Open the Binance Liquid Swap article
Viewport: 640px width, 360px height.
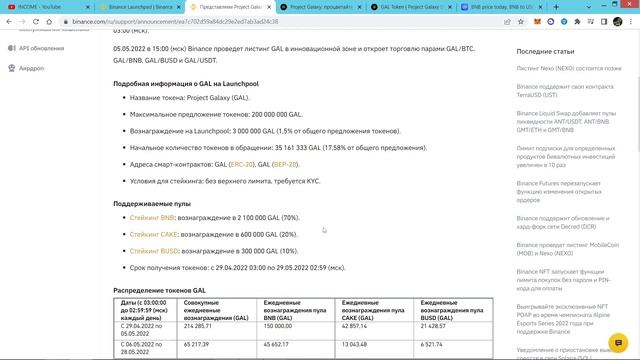[567, 122]
